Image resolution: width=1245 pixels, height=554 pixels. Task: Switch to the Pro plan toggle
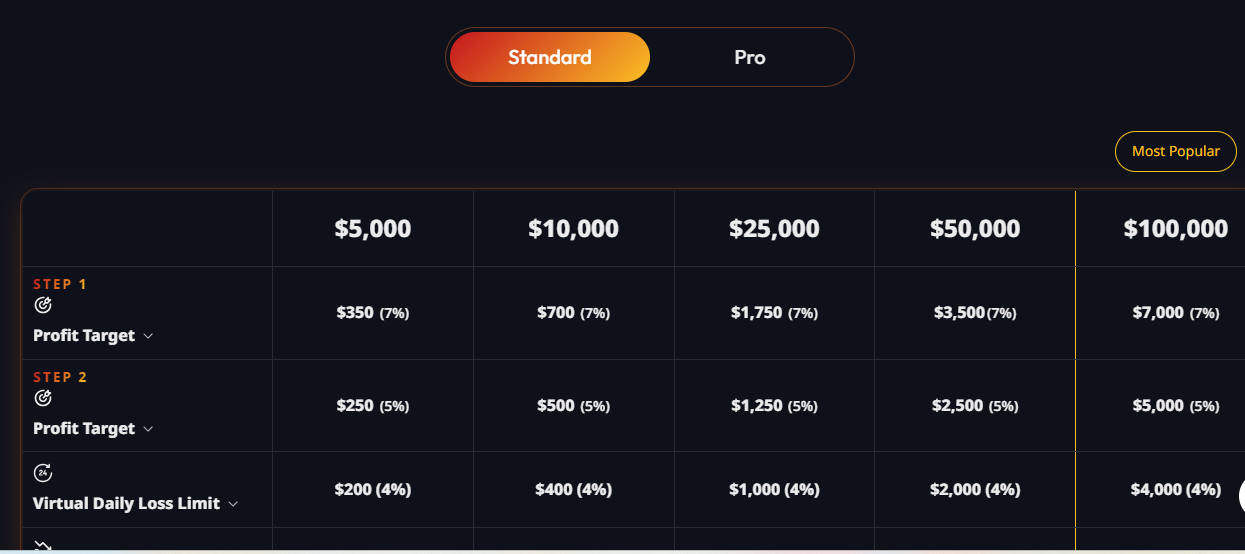coord(750,57)
